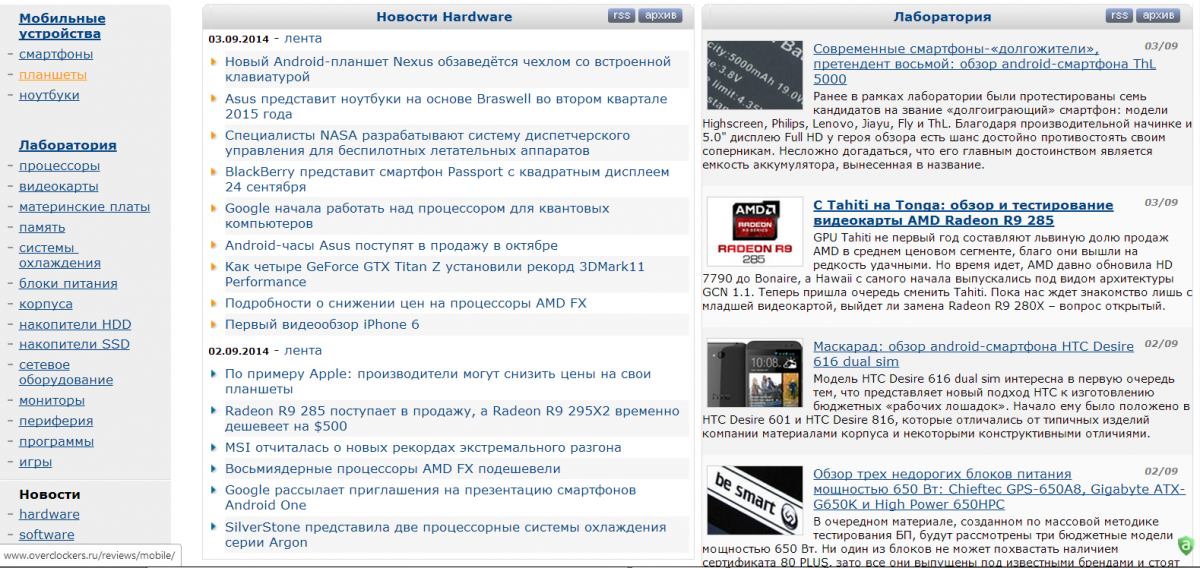
Task: Open the Первый видеообзор iPhone 6 news
Action: (322, 324)
